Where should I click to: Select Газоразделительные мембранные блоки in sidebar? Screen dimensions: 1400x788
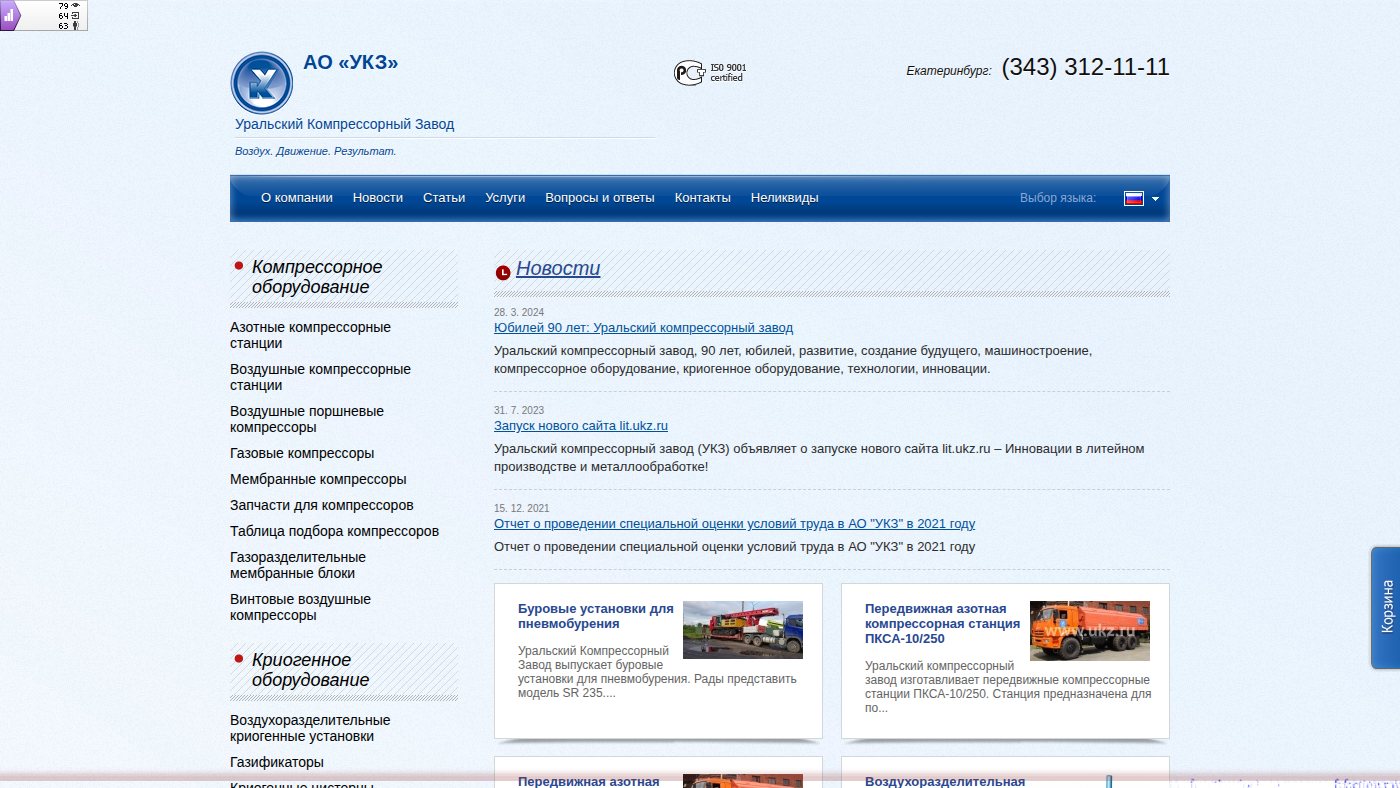[298, 565]
